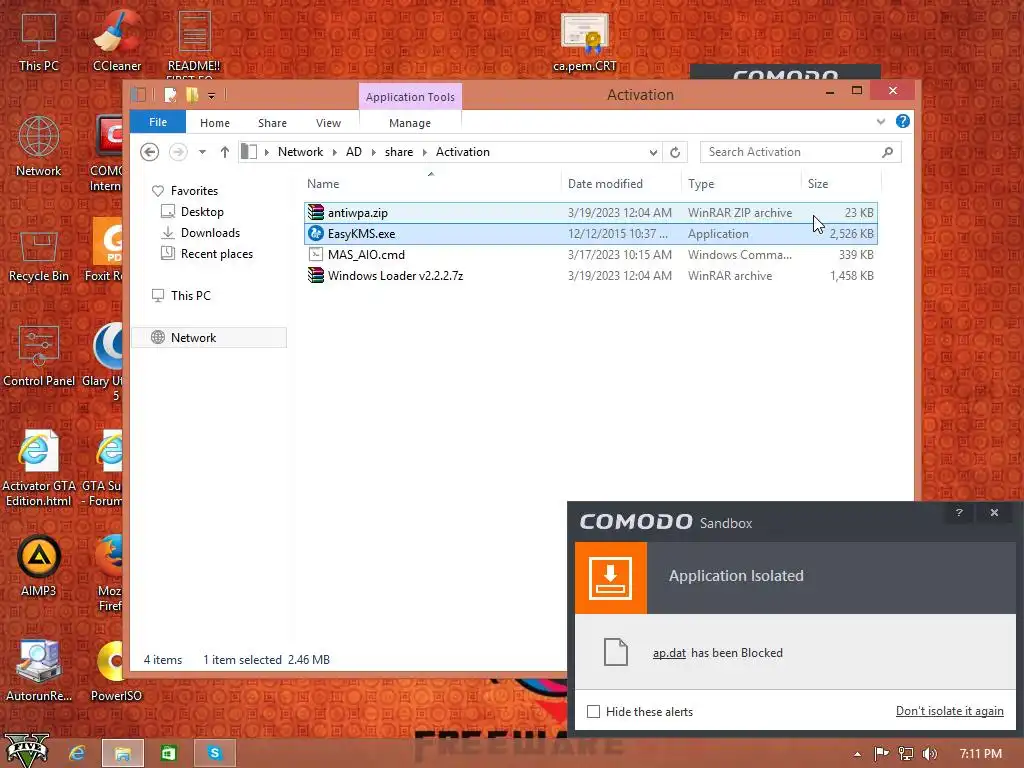Click the taskbar clock showing 7:11 PM
The width and height of the screenshot is (1024, 768).
pyautogui.click(x=981, y=754)
